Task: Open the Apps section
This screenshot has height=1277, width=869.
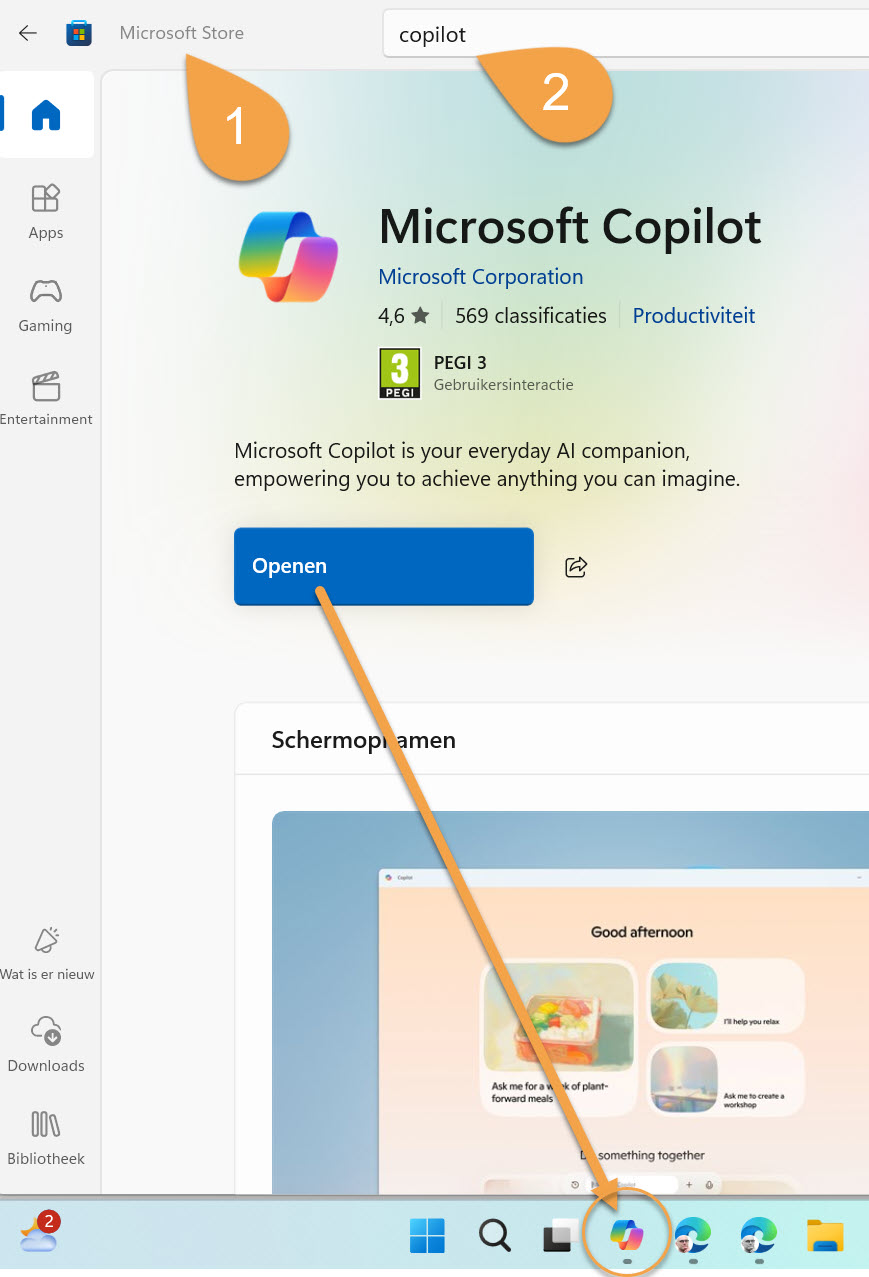Action: 46,211
